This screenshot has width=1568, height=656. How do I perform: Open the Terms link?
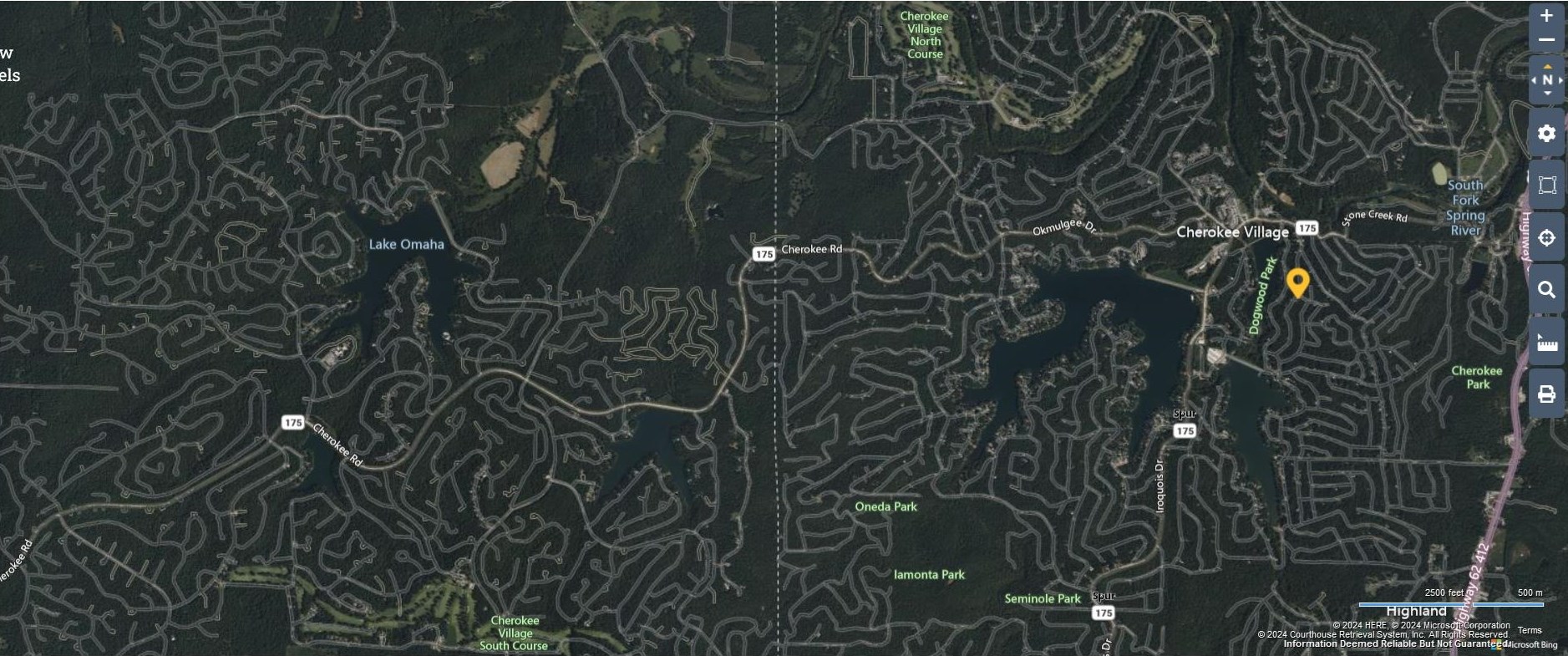pos(1530,630)
